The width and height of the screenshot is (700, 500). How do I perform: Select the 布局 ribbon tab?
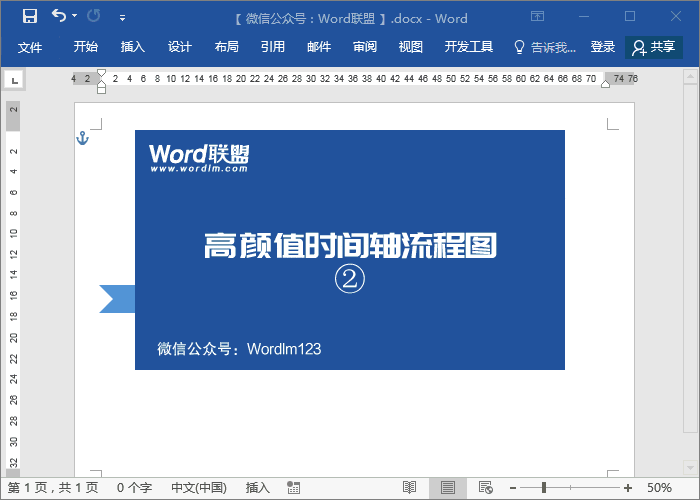coord(226,46)
